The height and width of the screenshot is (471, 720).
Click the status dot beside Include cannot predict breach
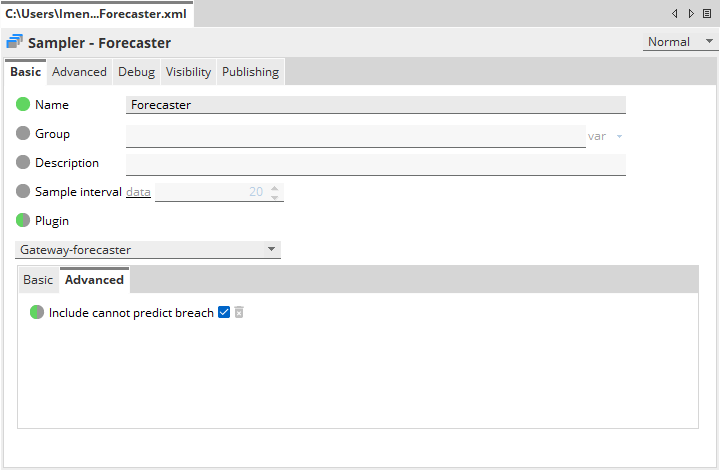37,312
